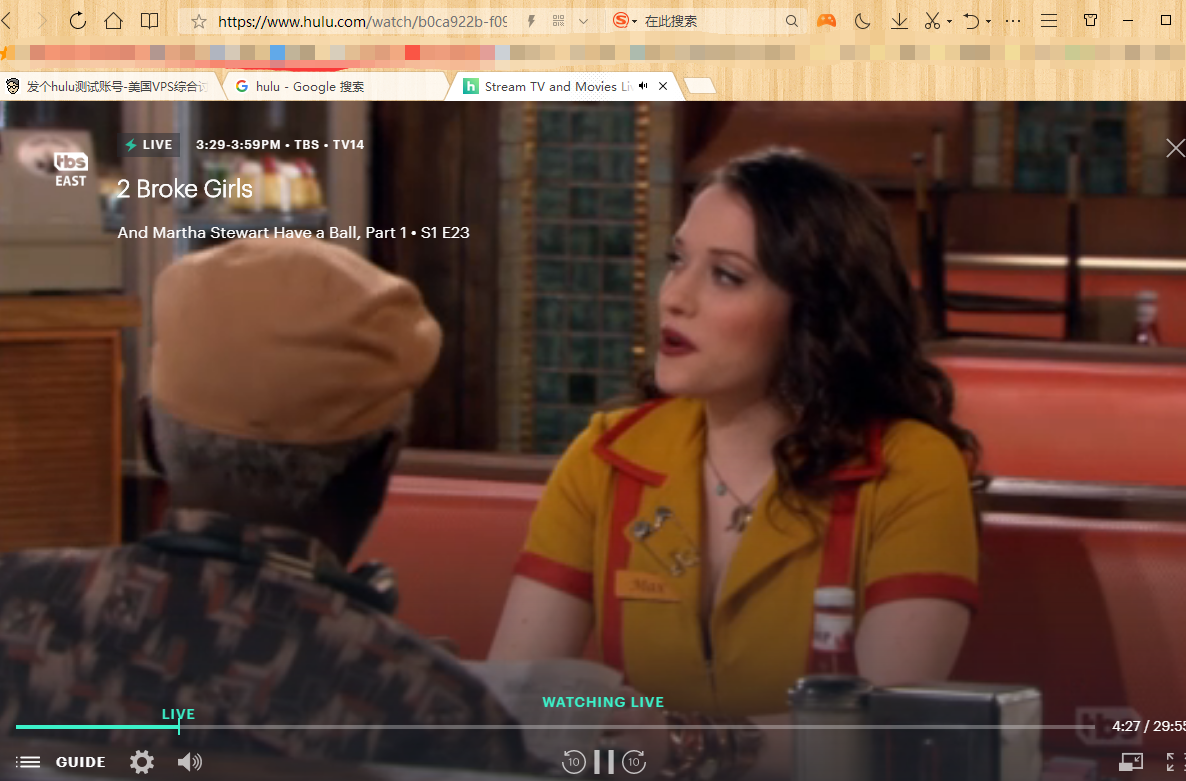Click the guide hamburger list icon
The width and height of the screenshot is (1186, 781).
[x=28, y=761]
